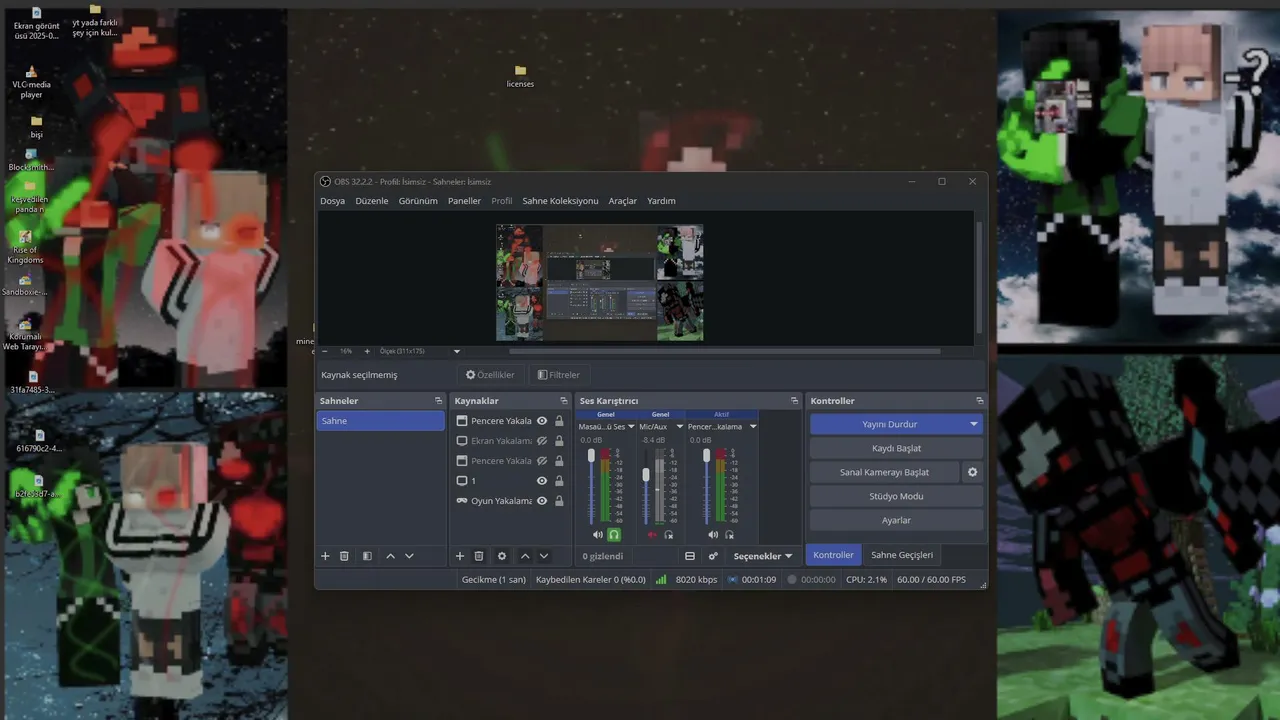This screenshot has height=720, width=1280.
Task: Mute the Masaüstü Ses channel speaker icon
Action: tap(598, 535)
